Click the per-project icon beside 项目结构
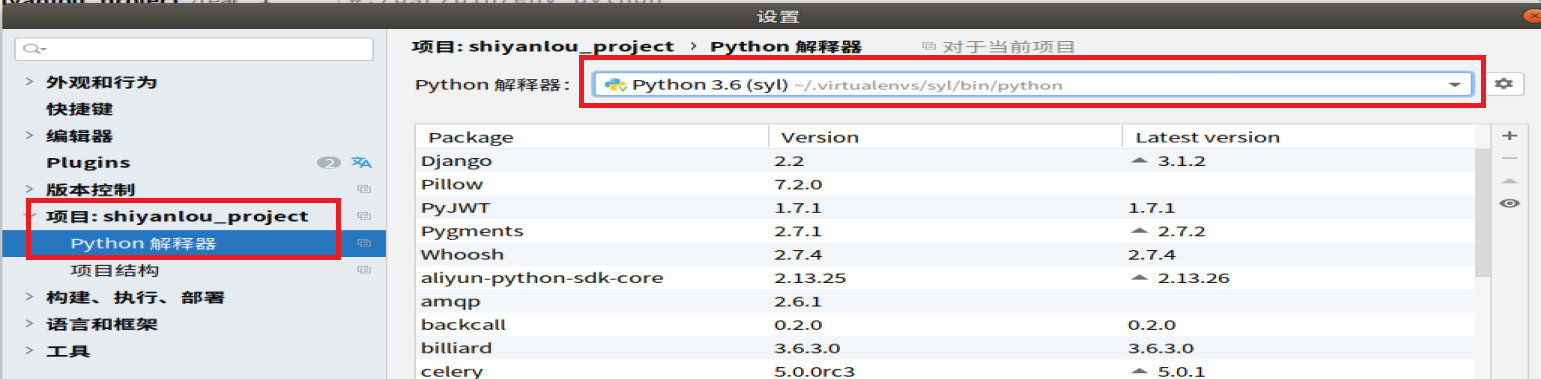1541x379 pixels. click(364, 270)
